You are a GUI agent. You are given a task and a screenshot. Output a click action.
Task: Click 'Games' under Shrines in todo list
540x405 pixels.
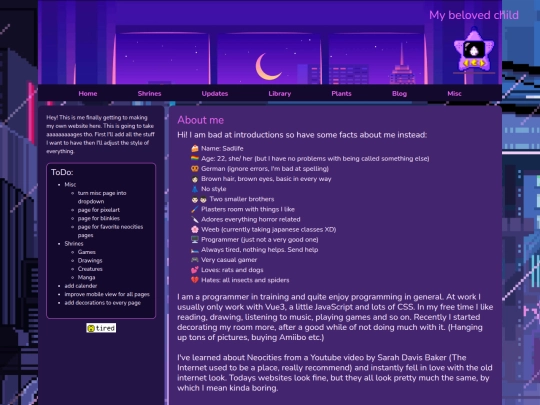pyautogui.click(x=86, y=252)
